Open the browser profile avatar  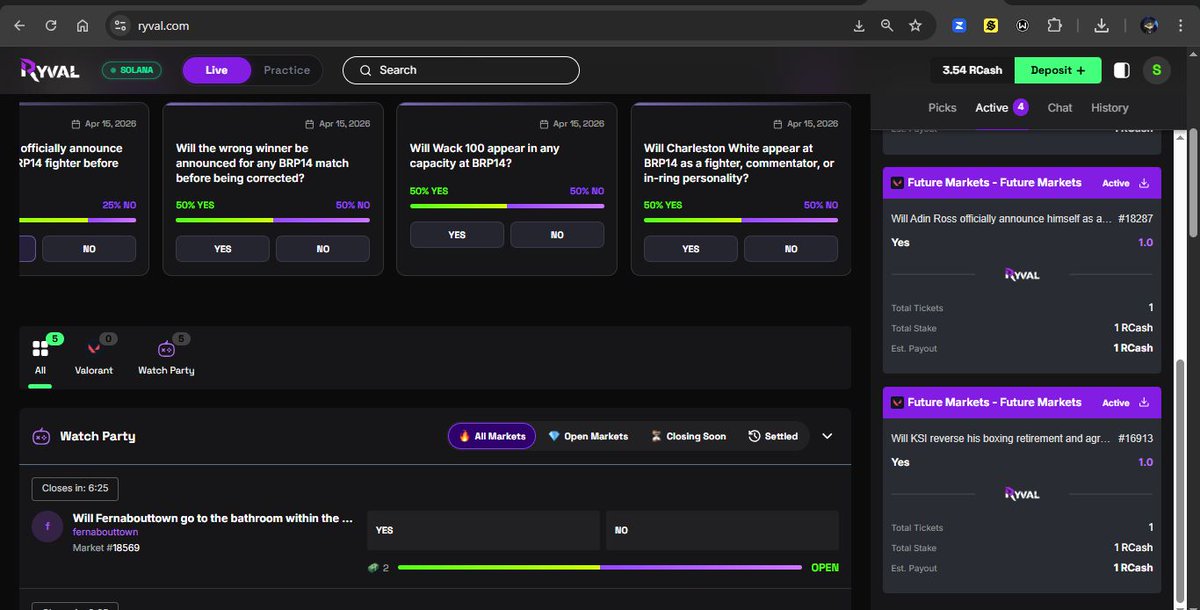point(1149,26)
